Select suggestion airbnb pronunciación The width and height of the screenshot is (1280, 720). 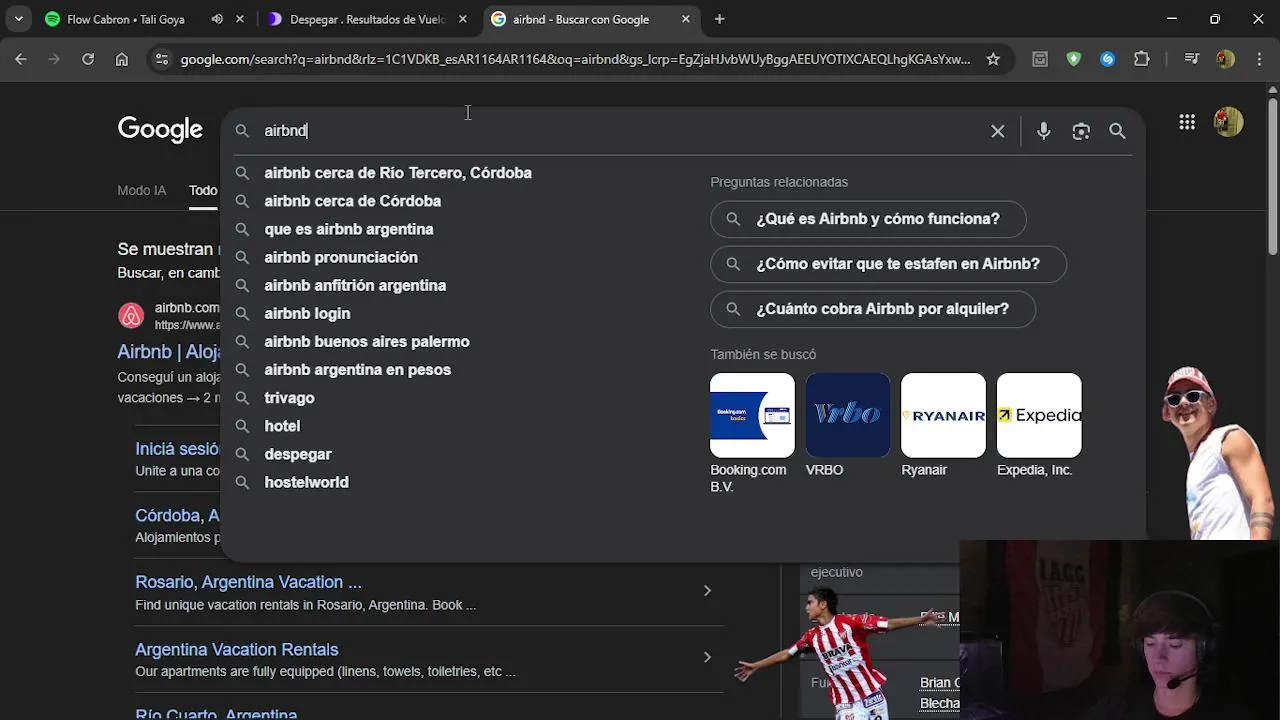[x=341, y=257]
